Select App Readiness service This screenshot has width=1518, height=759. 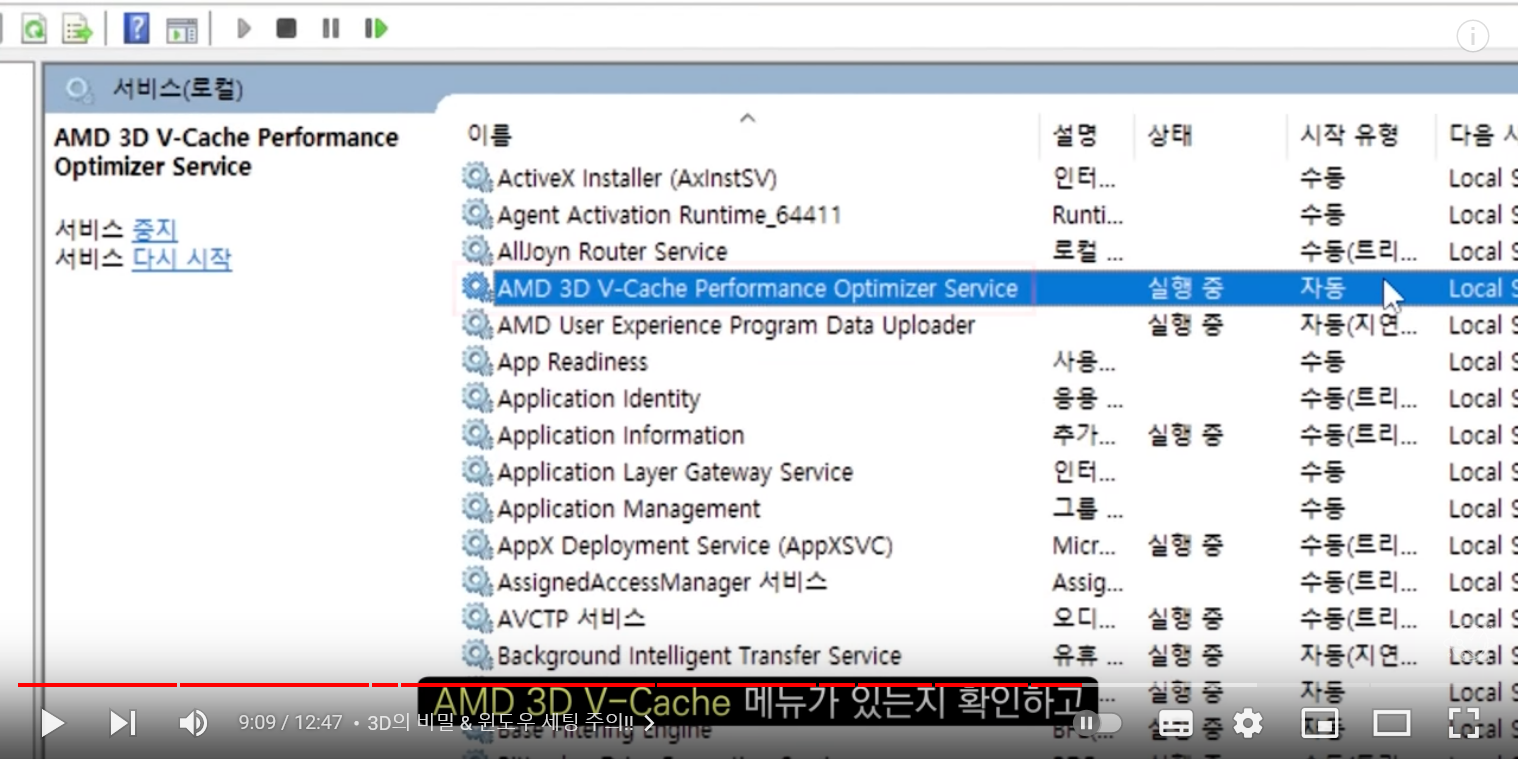pos(573,361)
